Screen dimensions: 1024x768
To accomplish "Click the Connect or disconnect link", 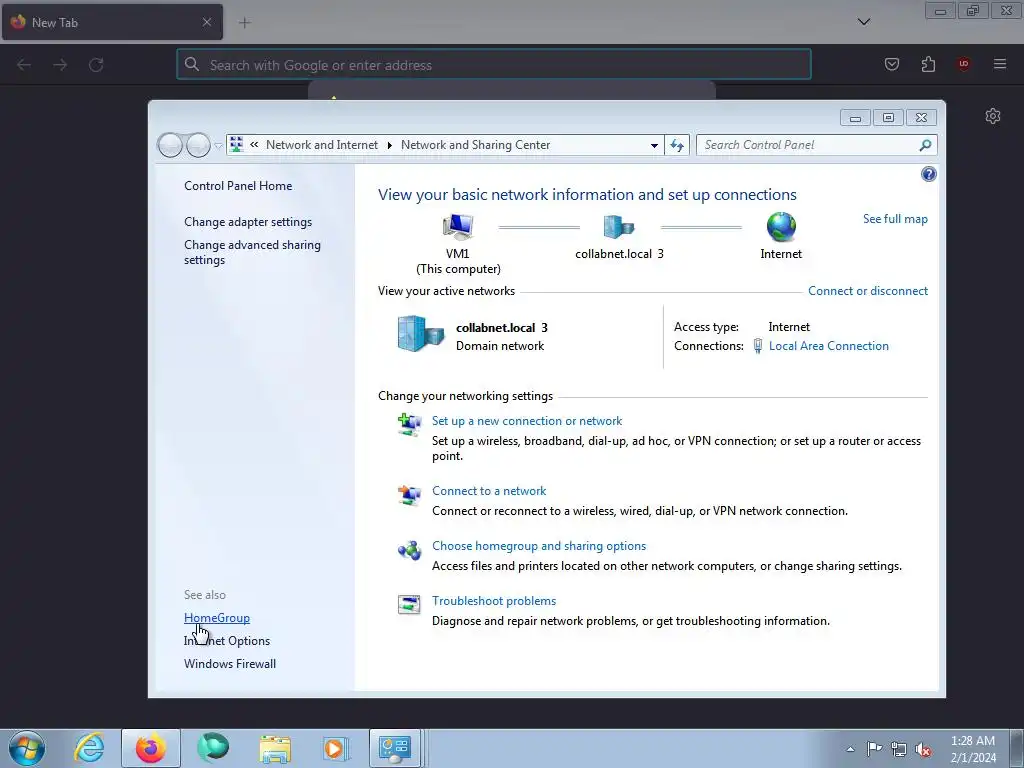I will point(867,291).
